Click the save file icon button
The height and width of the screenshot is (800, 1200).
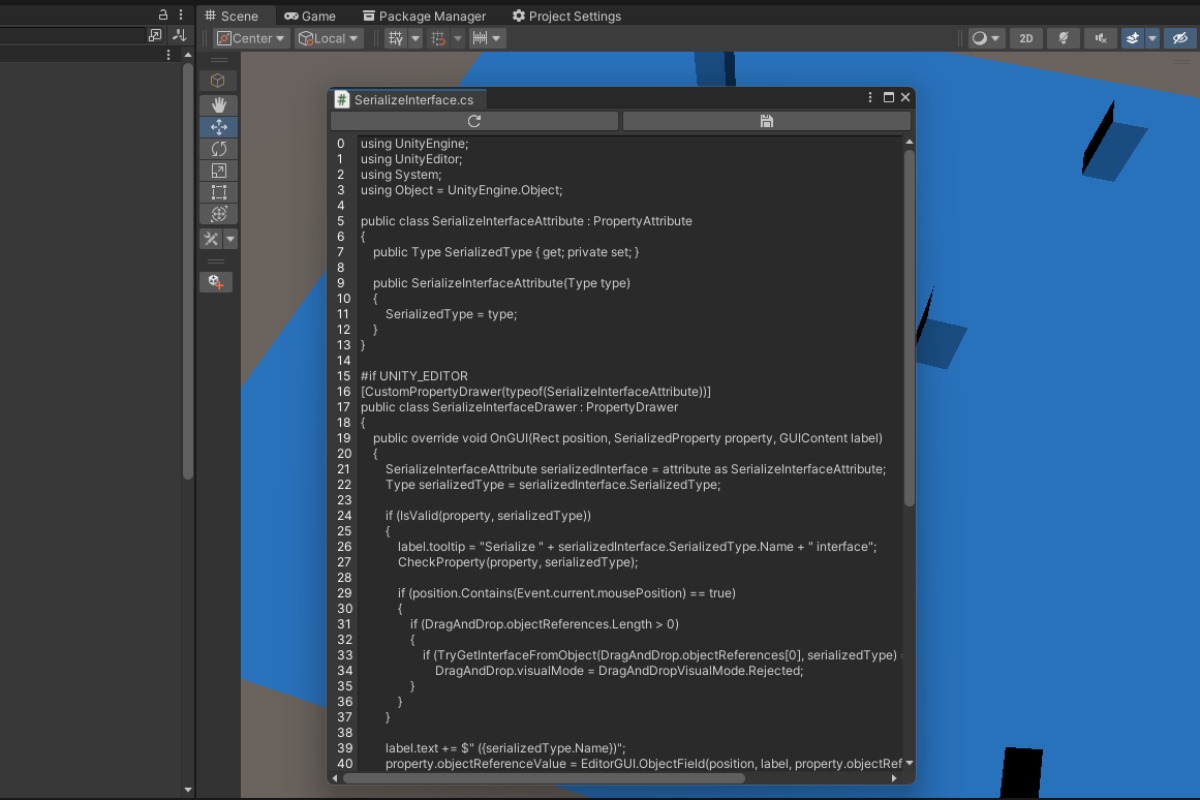point(766,121)
